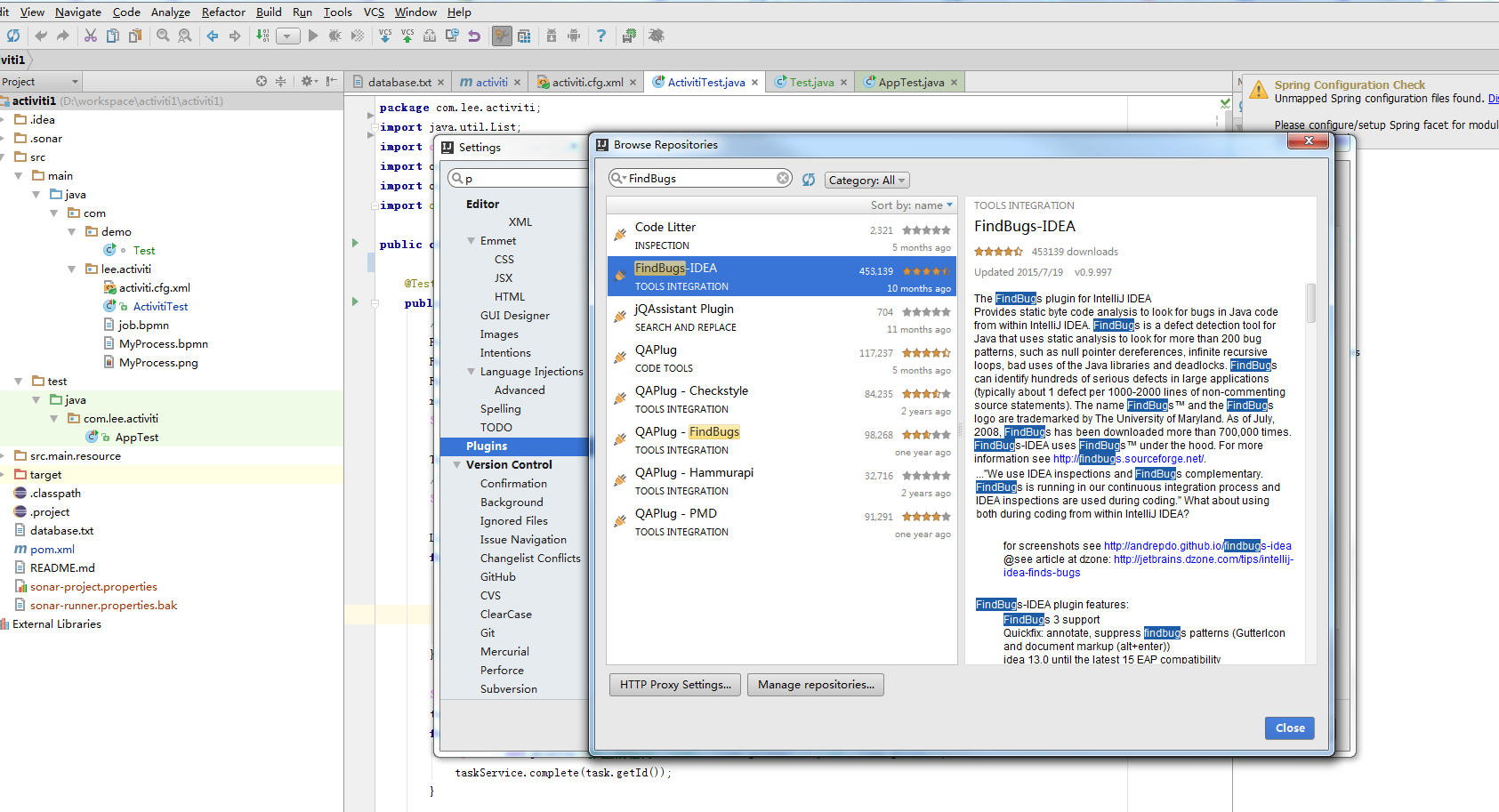Click the Copy icon in toolbar

(x=112, y=36)
